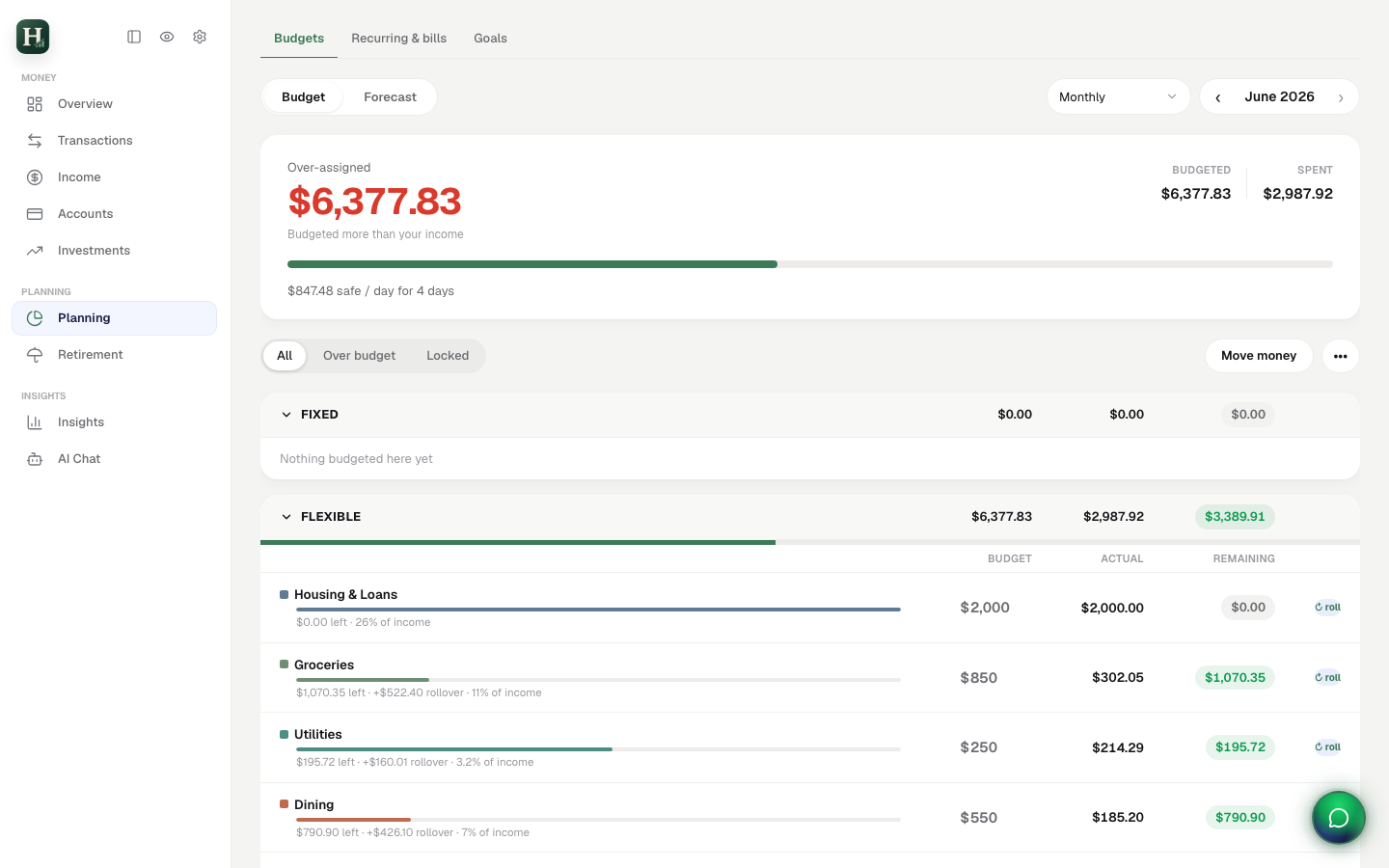Open the settings gear icon
The width and height of the screenshot is (1389, 868).
[x=200, y=37]
